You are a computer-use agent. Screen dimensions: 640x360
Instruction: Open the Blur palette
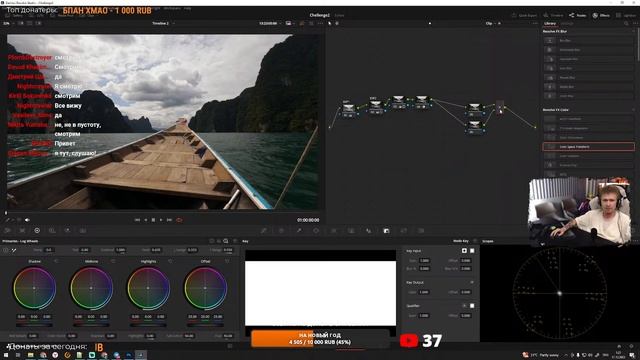369,231
